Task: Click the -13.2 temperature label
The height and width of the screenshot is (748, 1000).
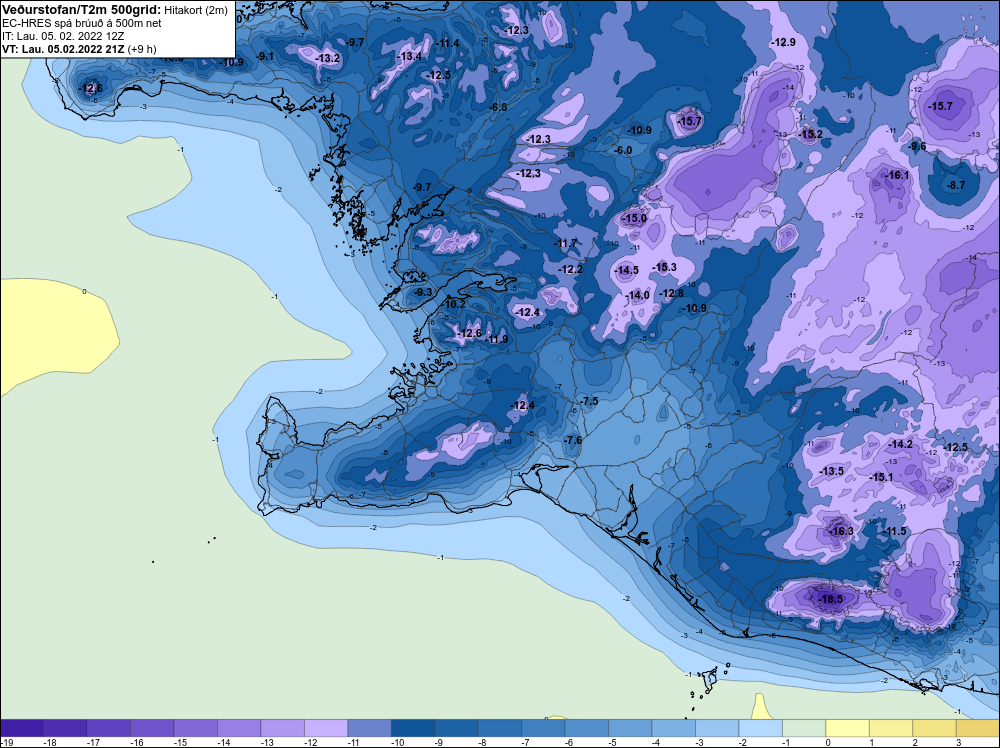Action: pyautogui.click(x=327, y=59)
